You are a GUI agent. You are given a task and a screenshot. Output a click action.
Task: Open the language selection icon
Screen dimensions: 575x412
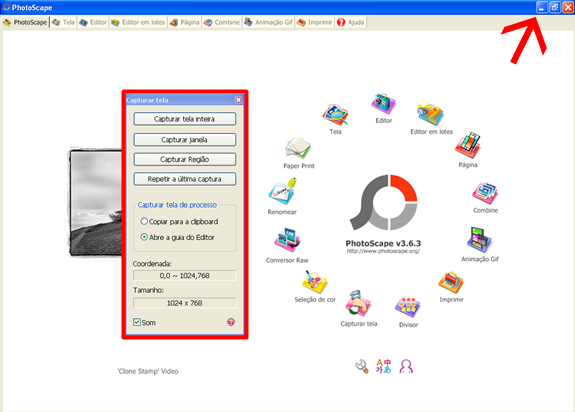click(384, 366)
